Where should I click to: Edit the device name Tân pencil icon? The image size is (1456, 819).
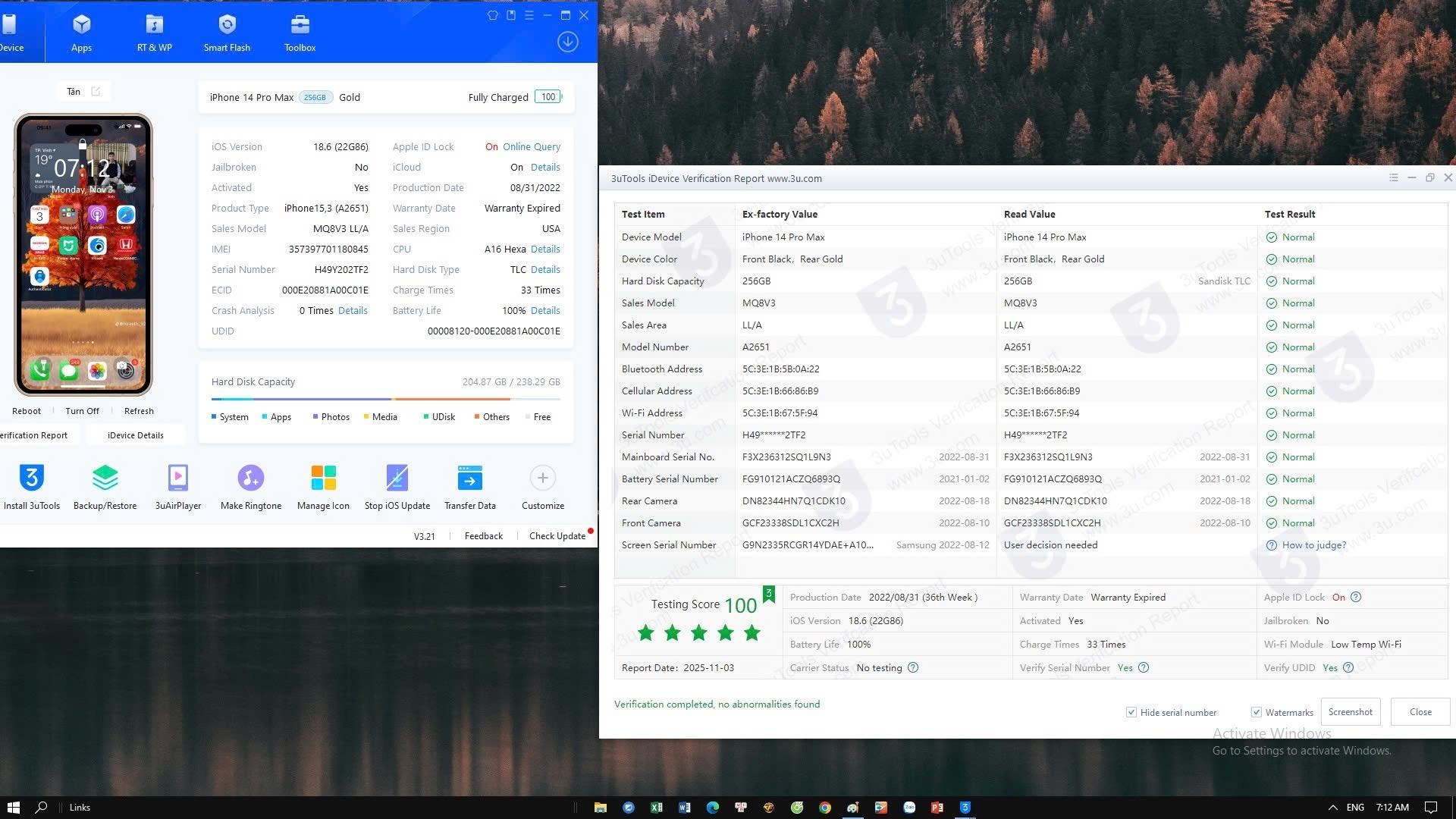click(96, 91)
